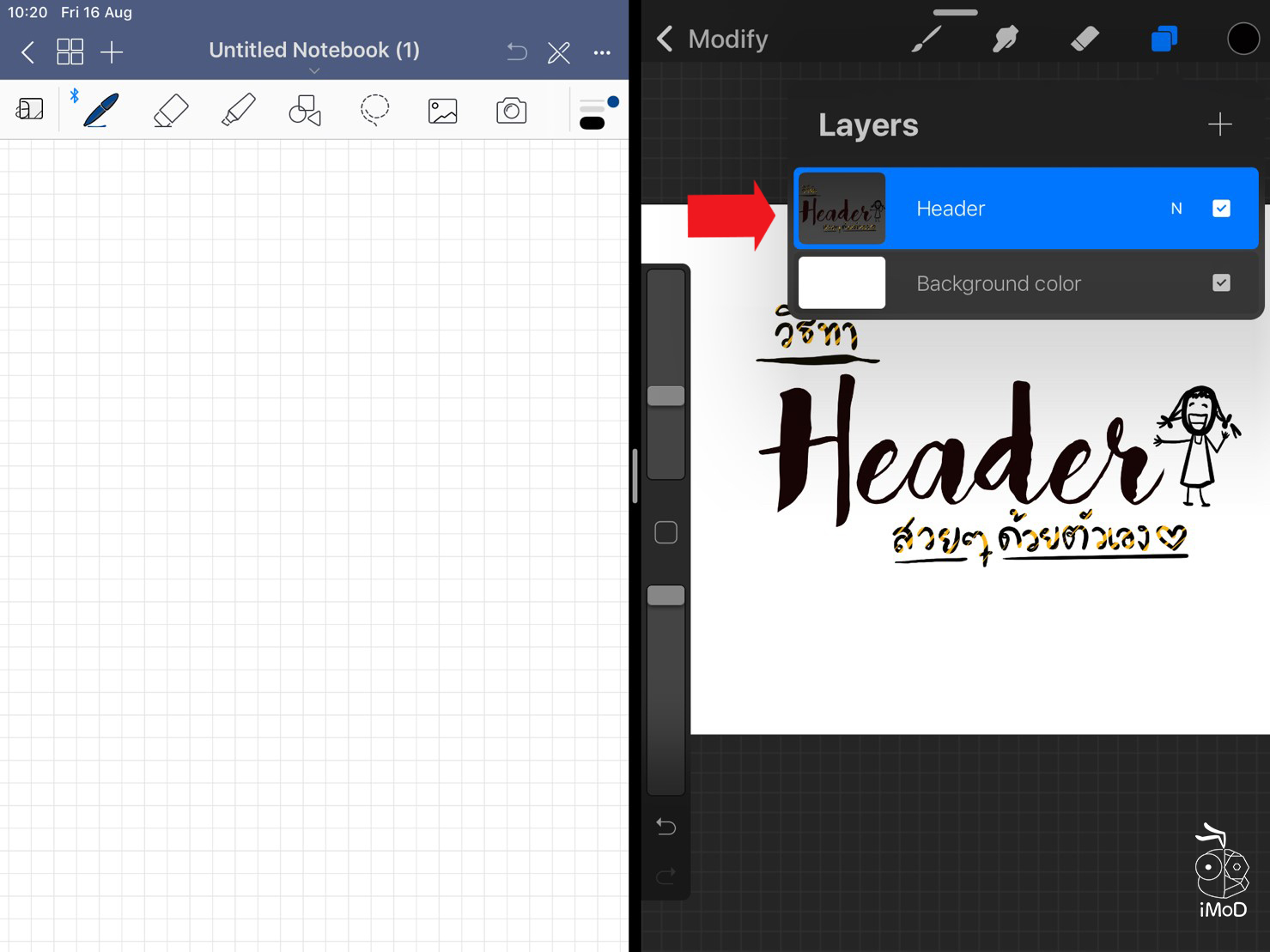The height and width of the screenshot is (952, 1270).
Task: Select Procreate's smudge tool
Action: point(1005,39)
